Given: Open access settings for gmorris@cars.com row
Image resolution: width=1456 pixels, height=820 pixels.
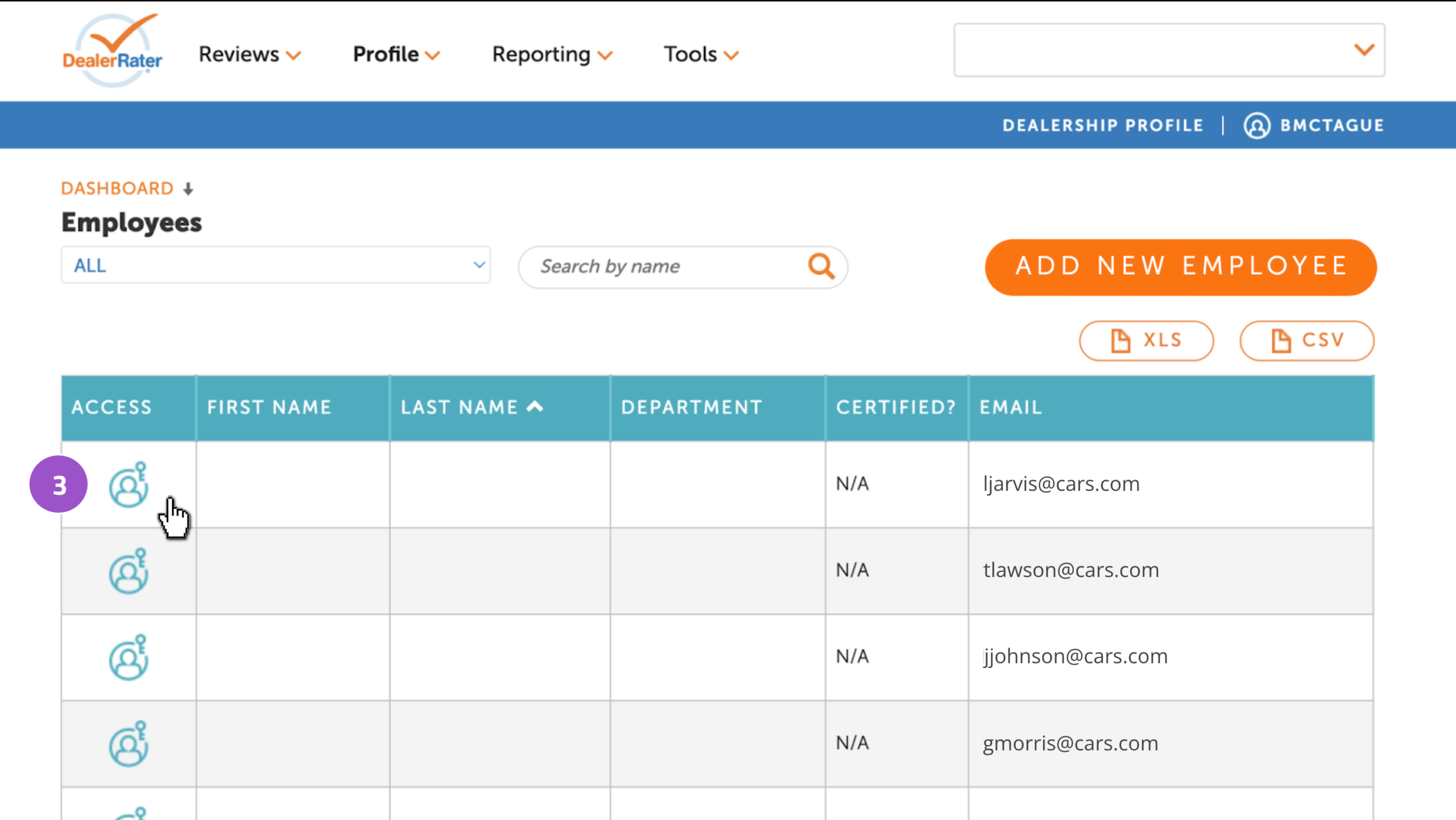Looking at the screenshot, I should [129, 744].
